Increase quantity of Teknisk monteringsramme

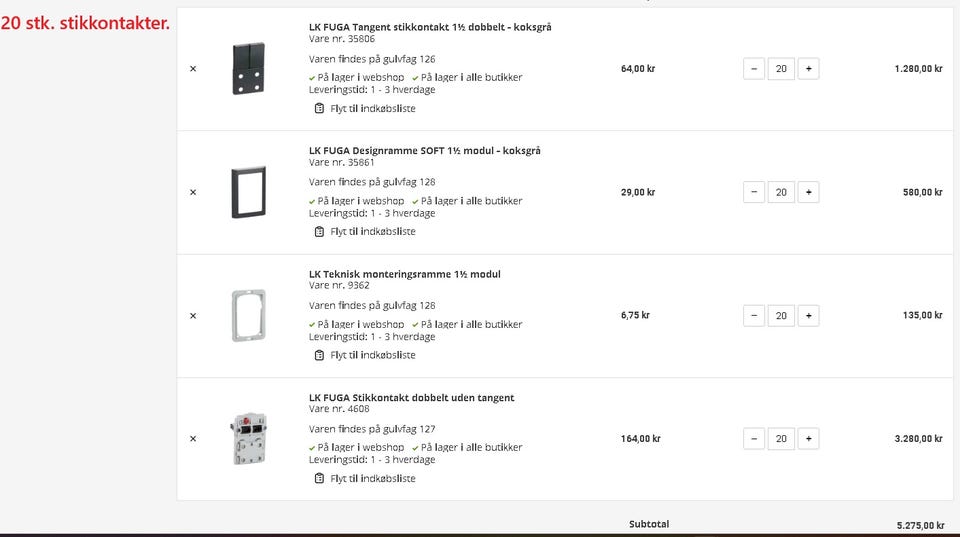click(x=808, y=316)
